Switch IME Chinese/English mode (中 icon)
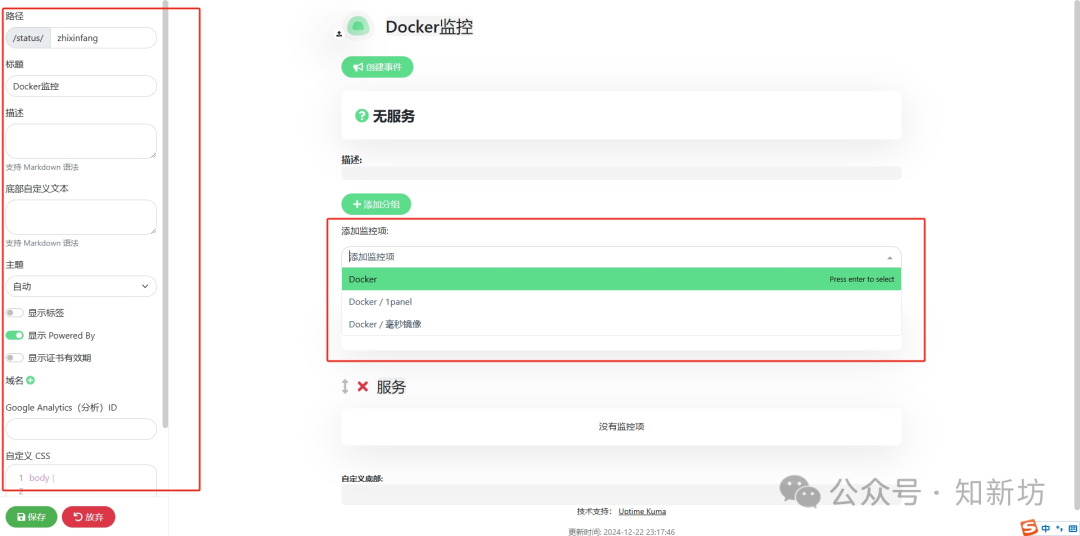The image size is (1080, 536). click(1046, 528)
